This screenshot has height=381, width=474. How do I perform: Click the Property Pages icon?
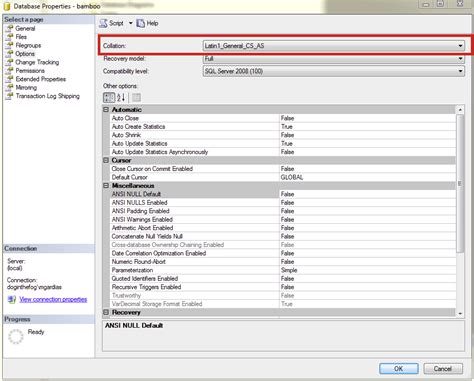[x=136, y=97]
